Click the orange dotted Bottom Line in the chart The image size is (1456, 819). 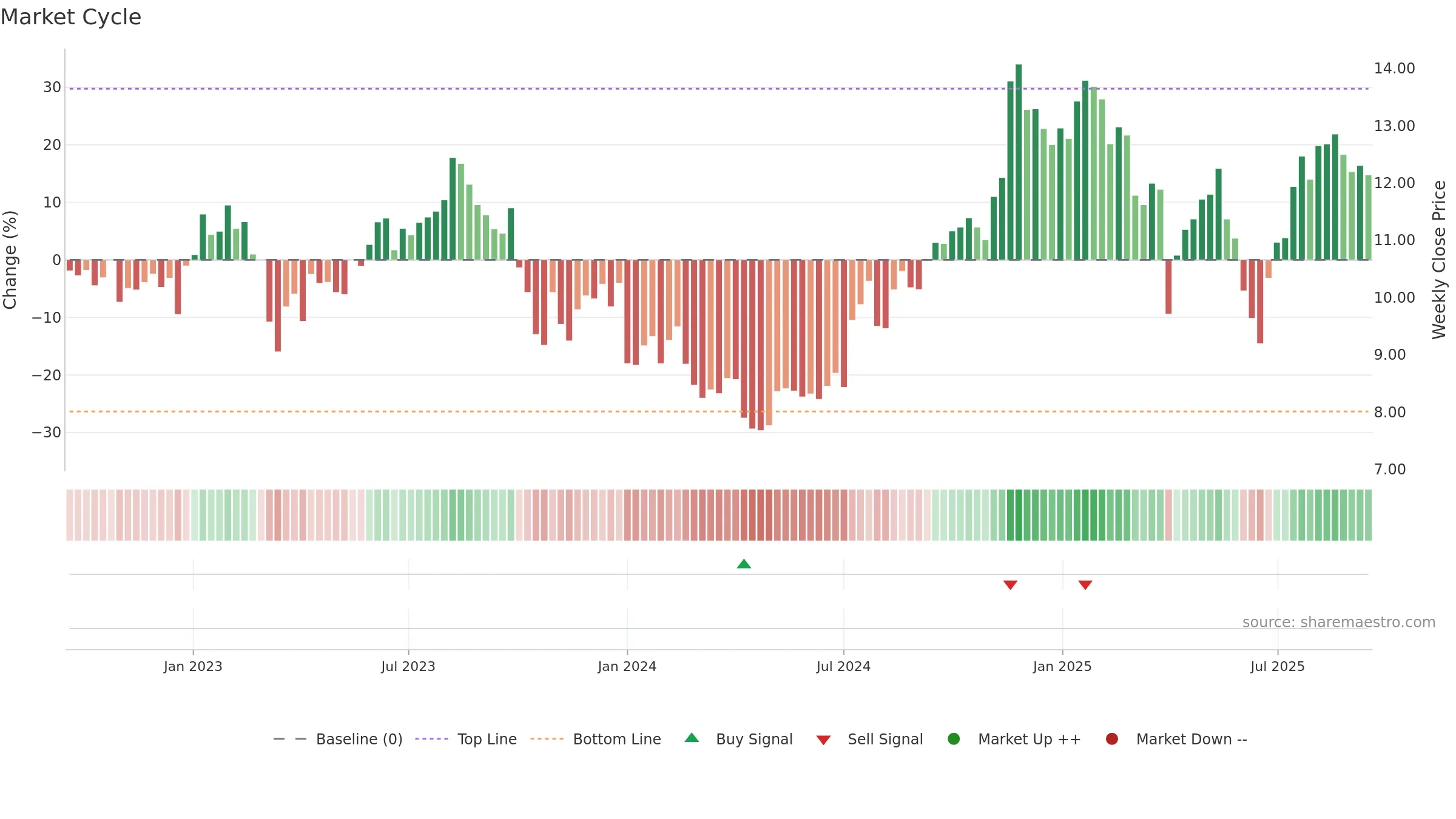coord(719,411)
